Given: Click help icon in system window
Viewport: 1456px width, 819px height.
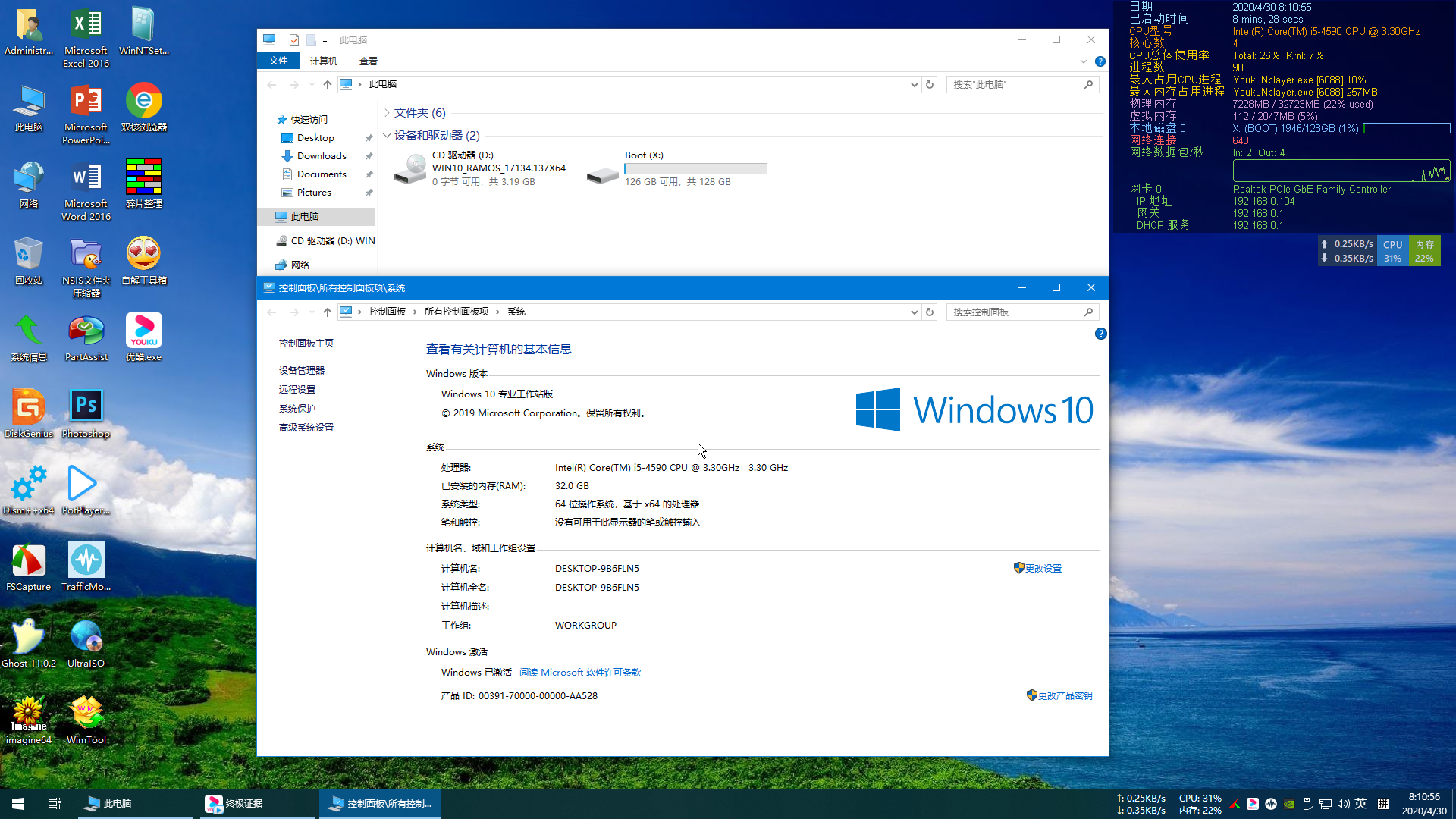Looking at the screenshot, I should [1100, 334].
